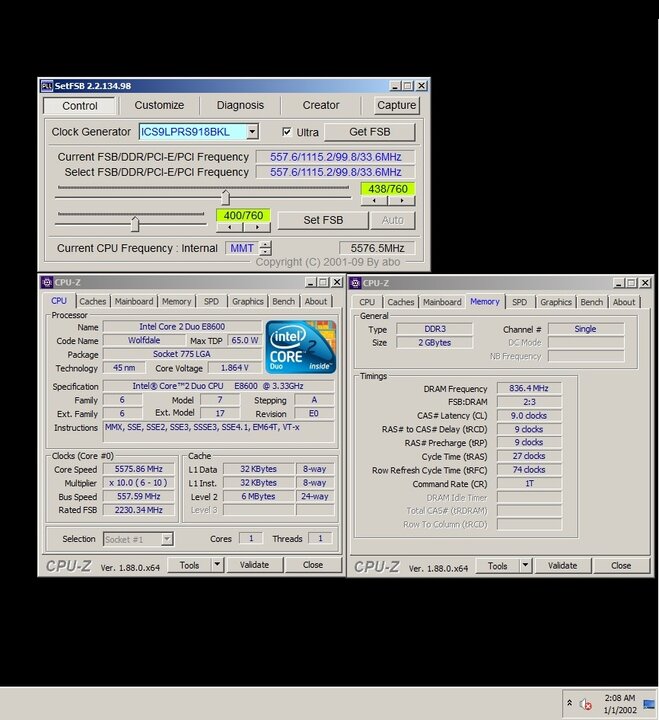
Task: Open Bench tab in right CPU-Z window
Action: 591,302
